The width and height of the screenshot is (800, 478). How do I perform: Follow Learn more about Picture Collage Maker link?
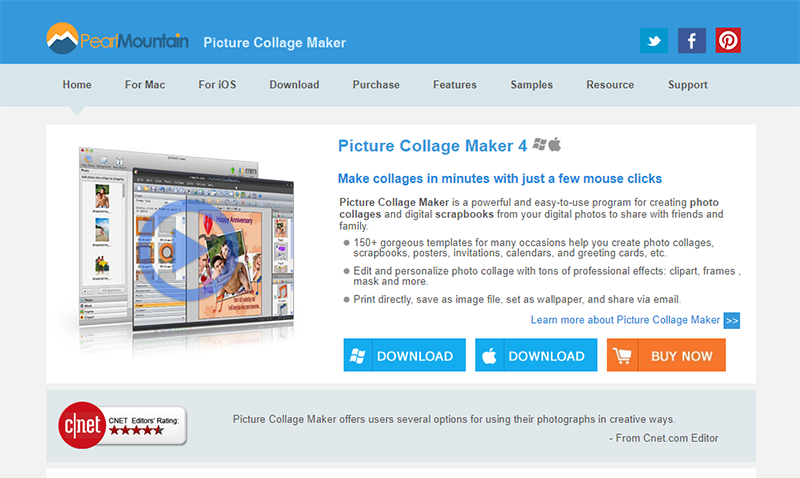point(625,320)
